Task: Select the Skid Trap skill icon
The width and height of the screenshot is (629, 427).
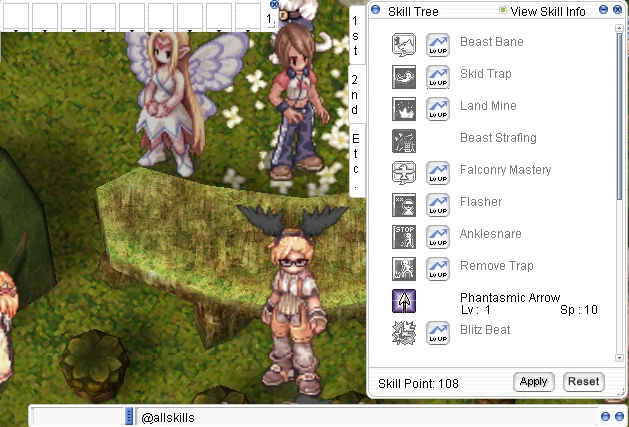Action: click(404, 77)
